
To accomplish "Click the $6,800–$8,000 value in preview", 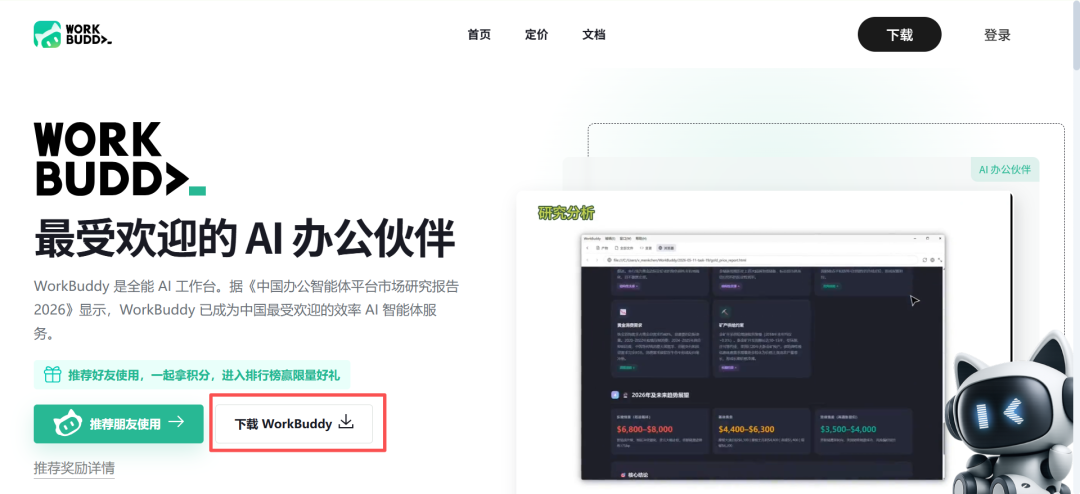I will pyautogui.click(x=645, y=429).
